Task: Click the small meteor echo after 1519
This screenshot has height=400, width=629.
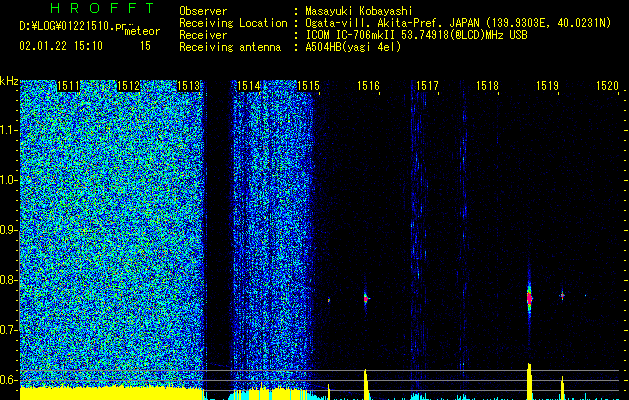Action: 562,296
